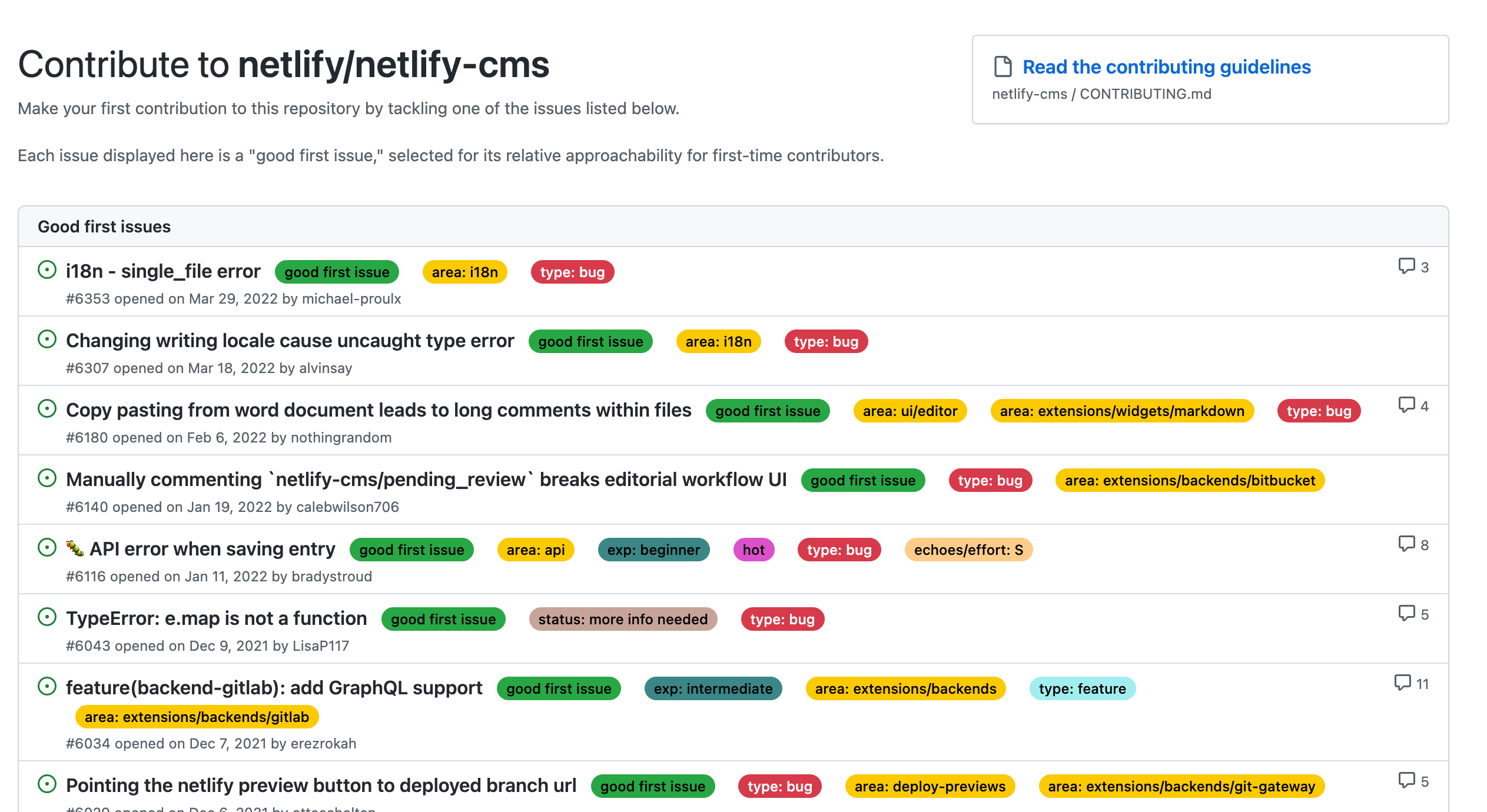Select 'type: bug' label on Manually commenting issue

(x=990, y=480)
